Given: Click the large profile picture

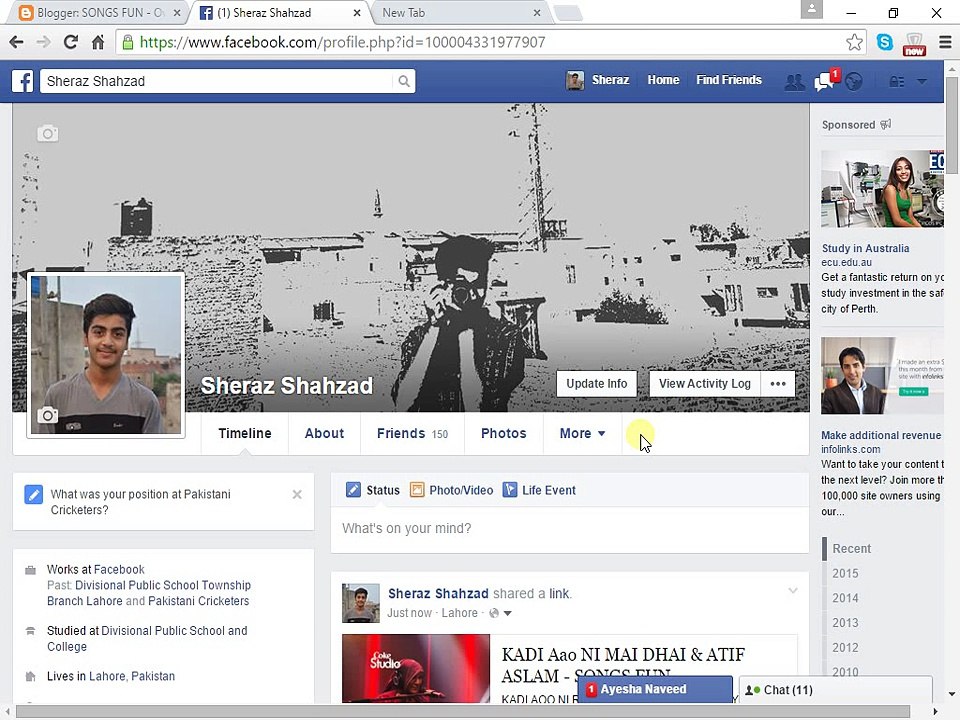Looking at the screenshot, I should 106,355.
